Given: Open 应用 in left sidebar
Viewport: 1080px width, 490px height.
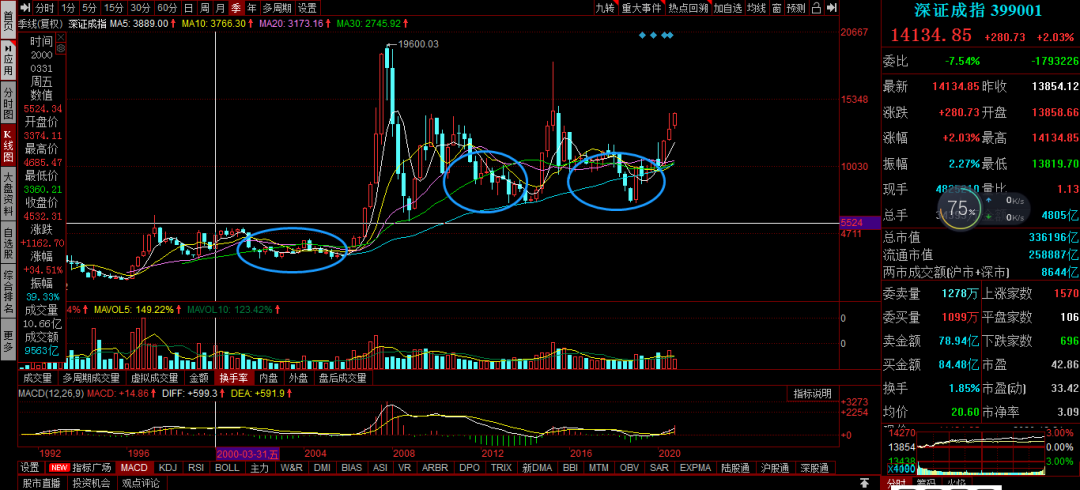Looking at the screenshot, I should (x=8, y=61).
